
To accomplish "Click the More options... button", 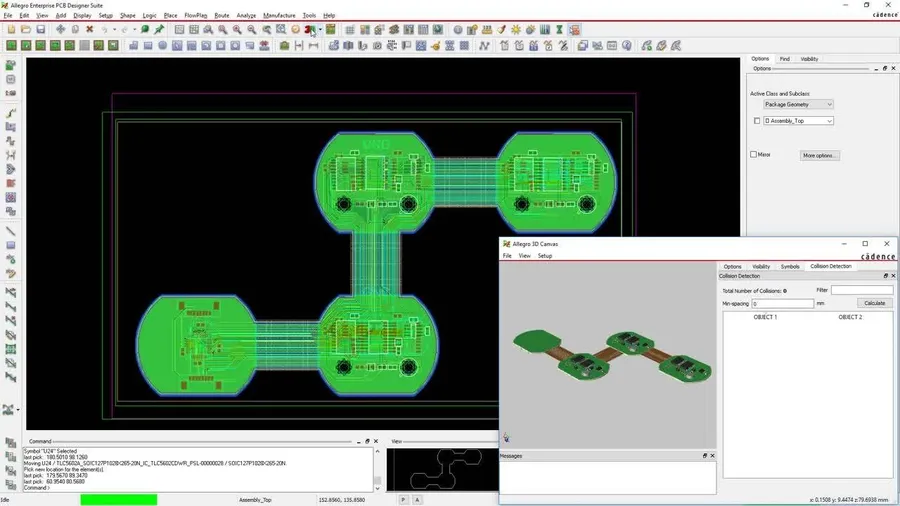I will point(820,155).
